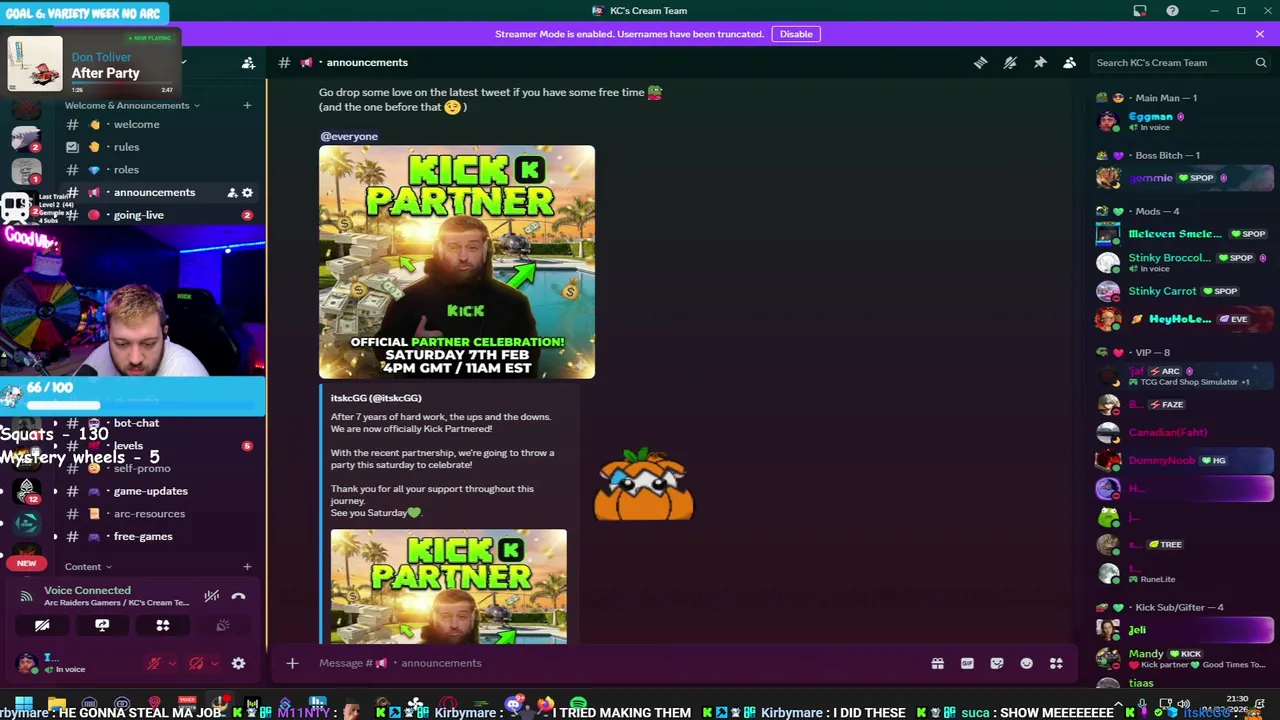Open the roles channel
The height and width of the screenshot is (720, 1280).
[160, 170]
